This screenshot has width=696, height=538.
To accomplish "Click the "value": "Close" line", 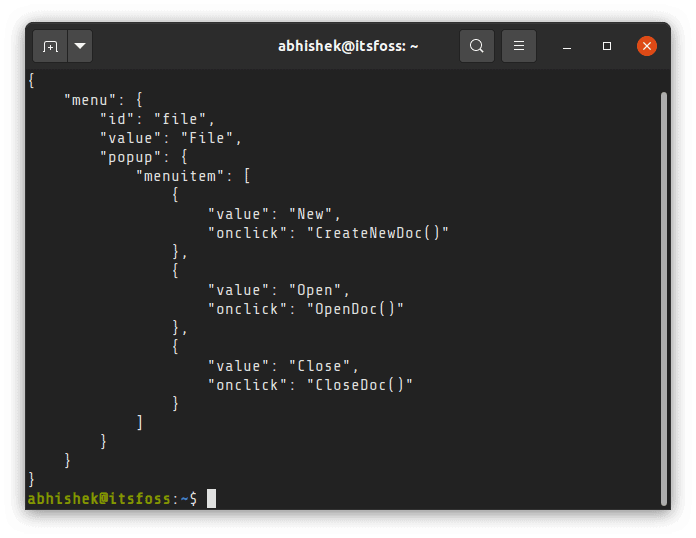I will [283, 366].
